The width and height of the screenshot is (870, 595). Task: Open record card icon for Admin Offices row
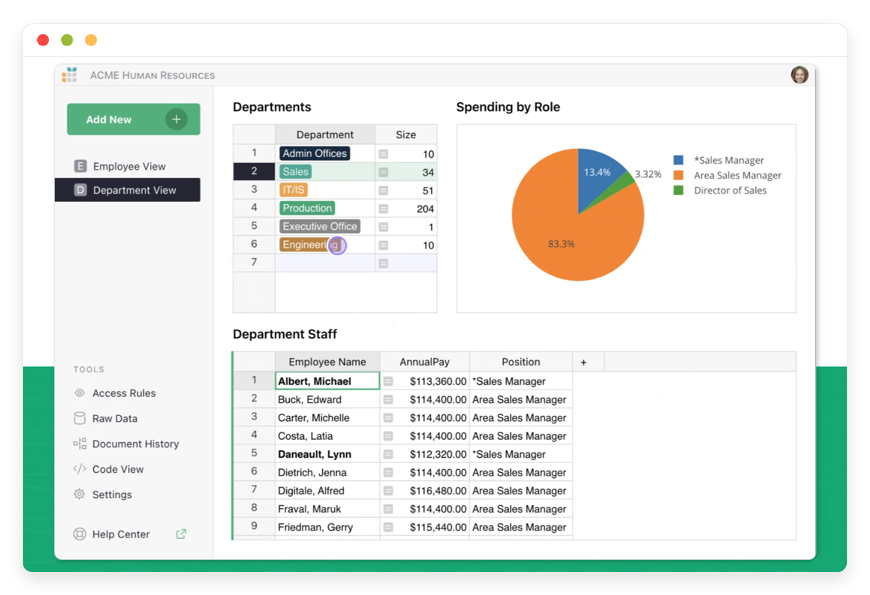[383, 154]
